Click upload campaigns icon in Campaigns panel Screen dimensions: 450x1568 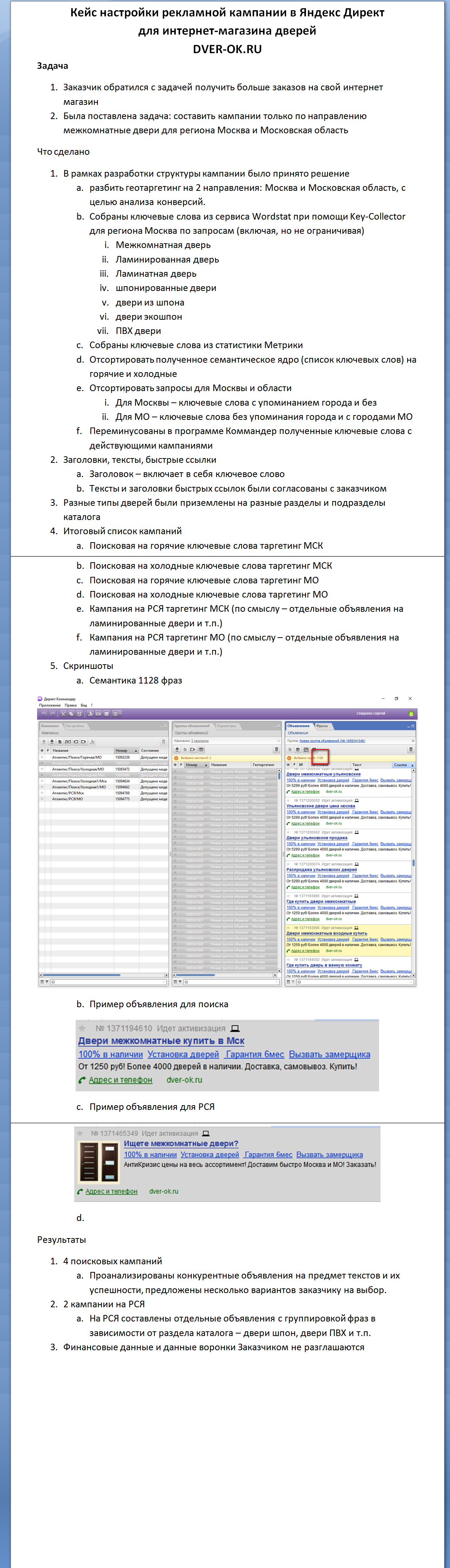point(44,742)
